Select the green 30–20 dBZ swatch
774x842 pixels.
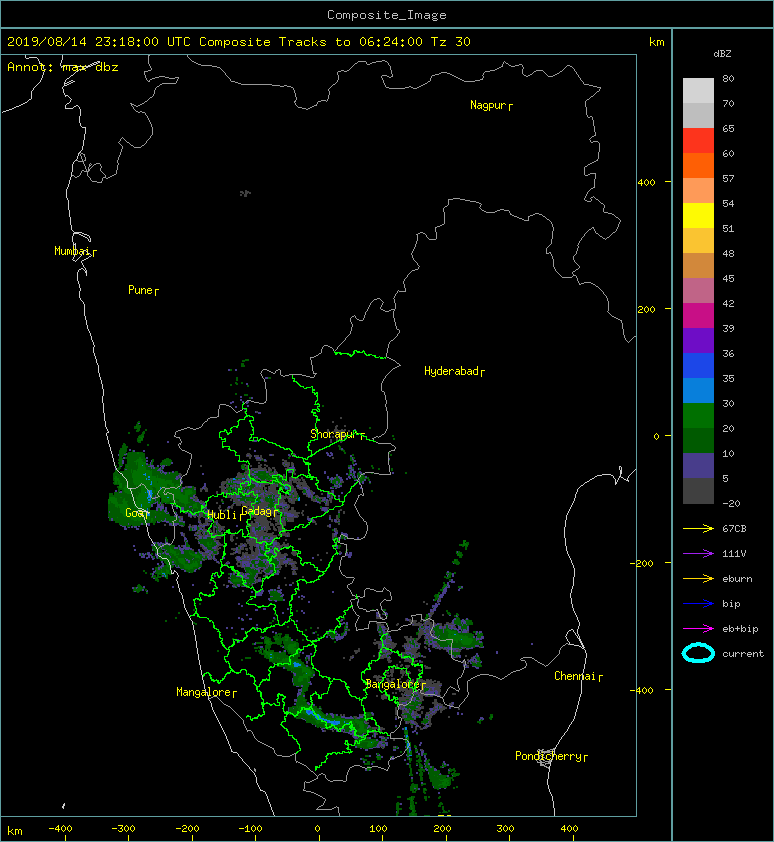click(698, 415)
